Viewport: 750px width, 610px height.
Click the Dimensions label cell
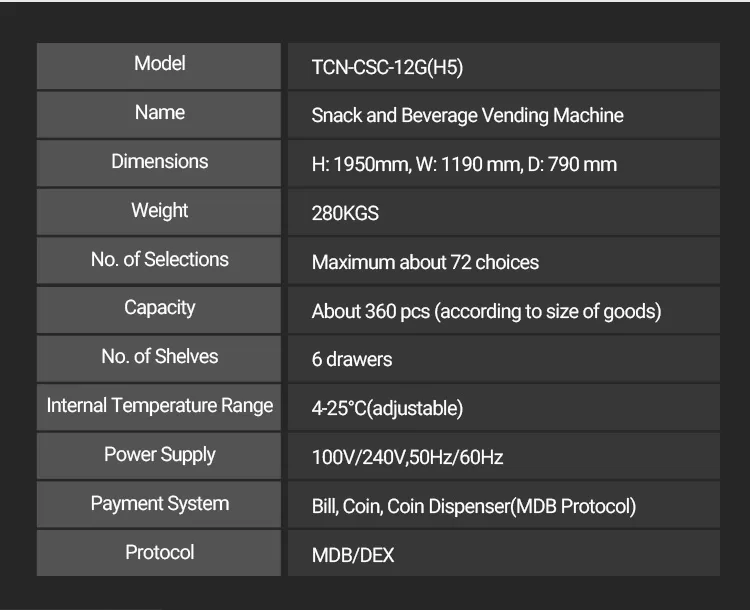pyautogui.click(x=160, y=162)
